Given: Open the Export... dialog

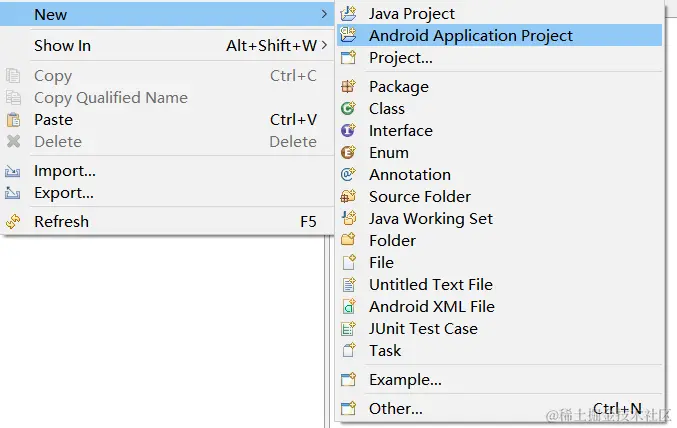Looking at the screenshot, I should pos(63,193).
